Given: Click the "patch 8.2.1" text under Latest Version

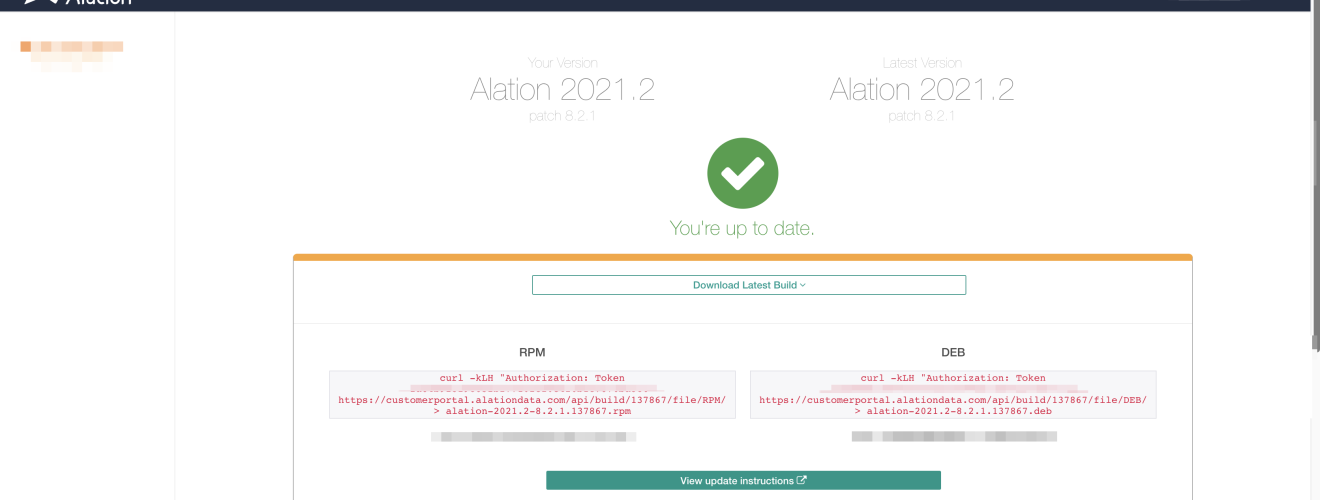Looking at the screenshot, I should [922, 116].
